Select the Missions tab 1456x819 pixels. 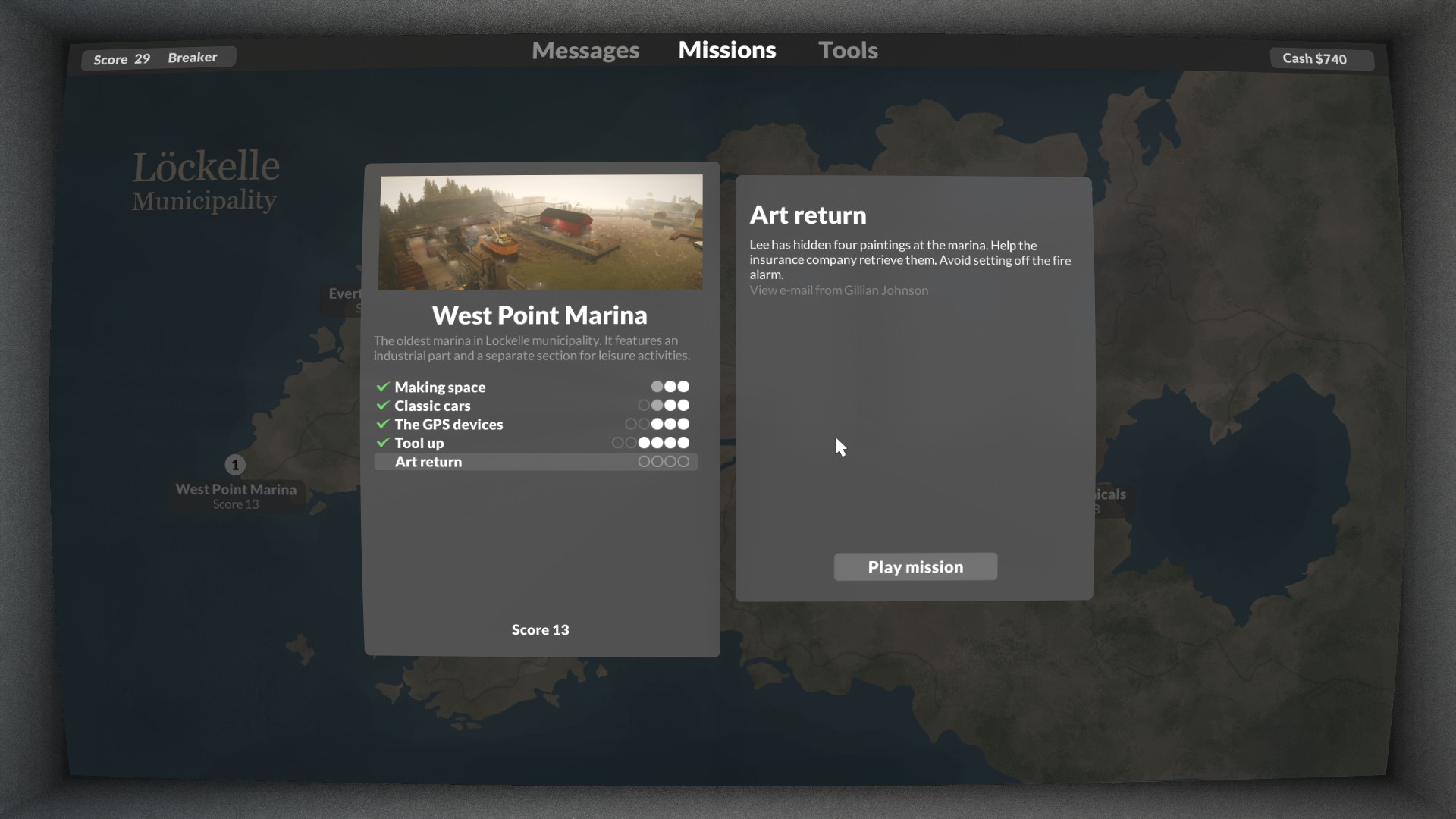726,50
